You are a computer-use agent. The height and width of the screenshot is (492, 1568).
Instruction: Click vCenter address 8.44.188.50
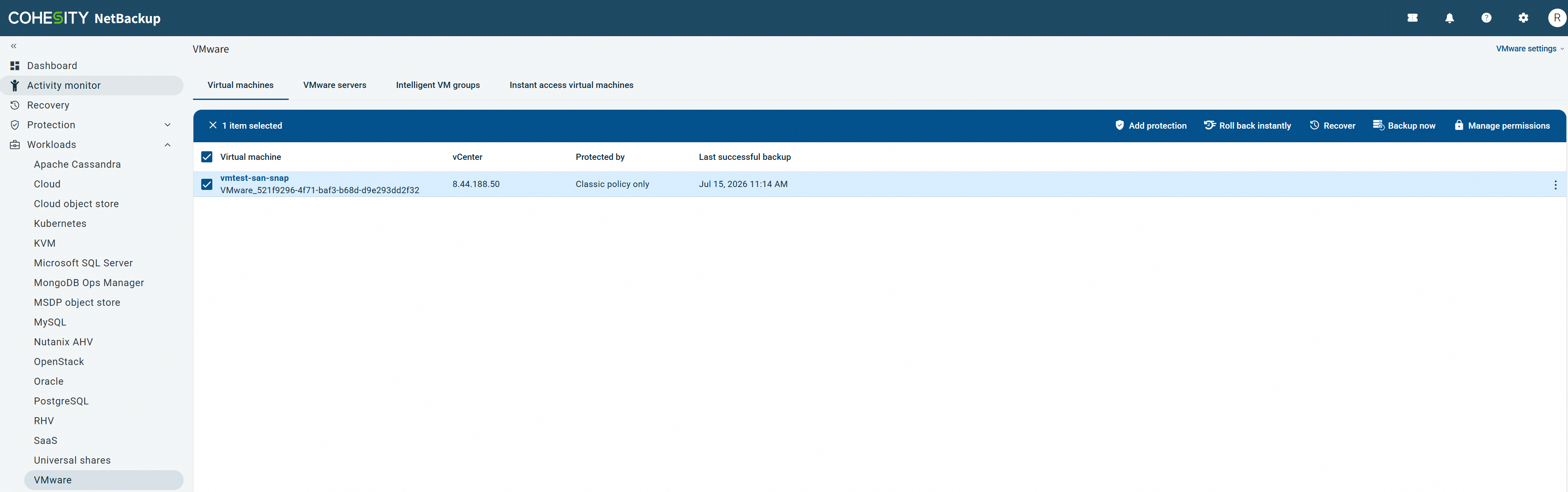476,184
